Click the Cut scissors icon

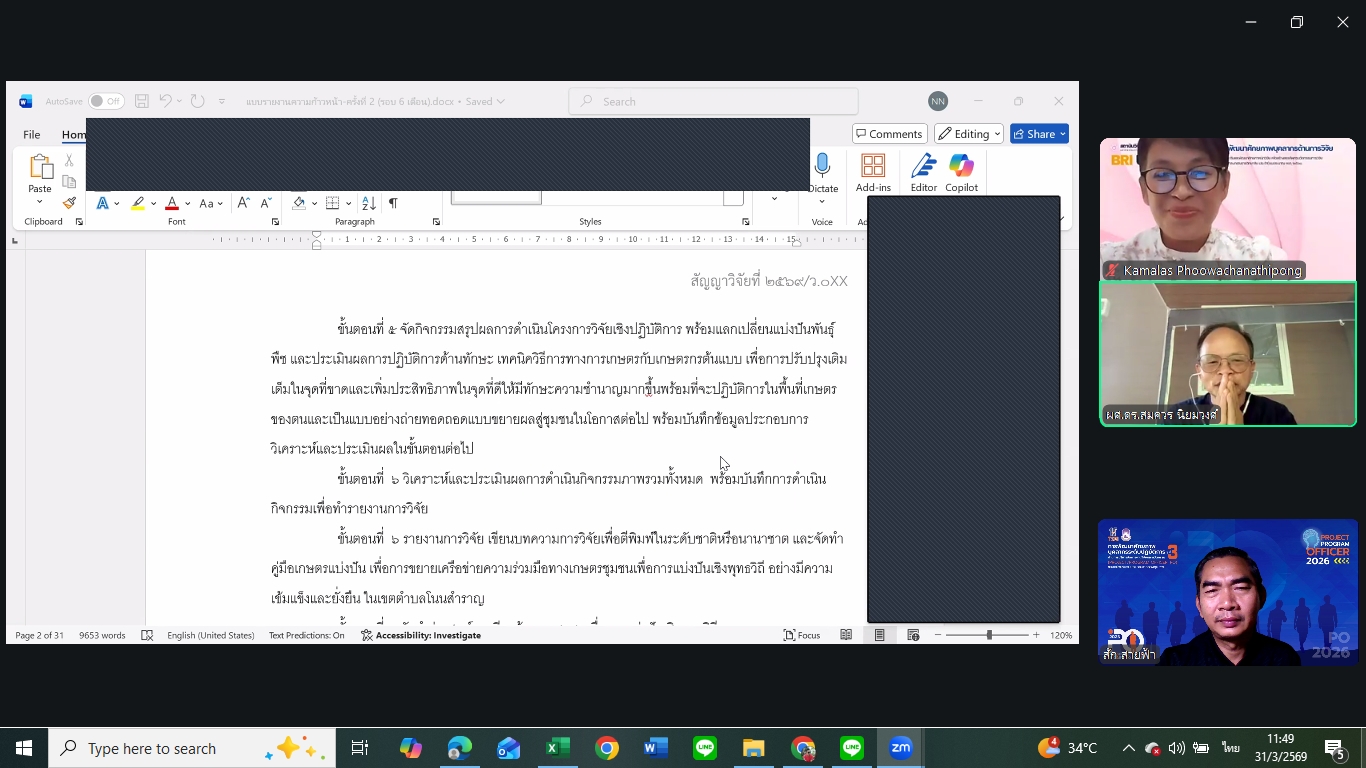tap(69, 160)
